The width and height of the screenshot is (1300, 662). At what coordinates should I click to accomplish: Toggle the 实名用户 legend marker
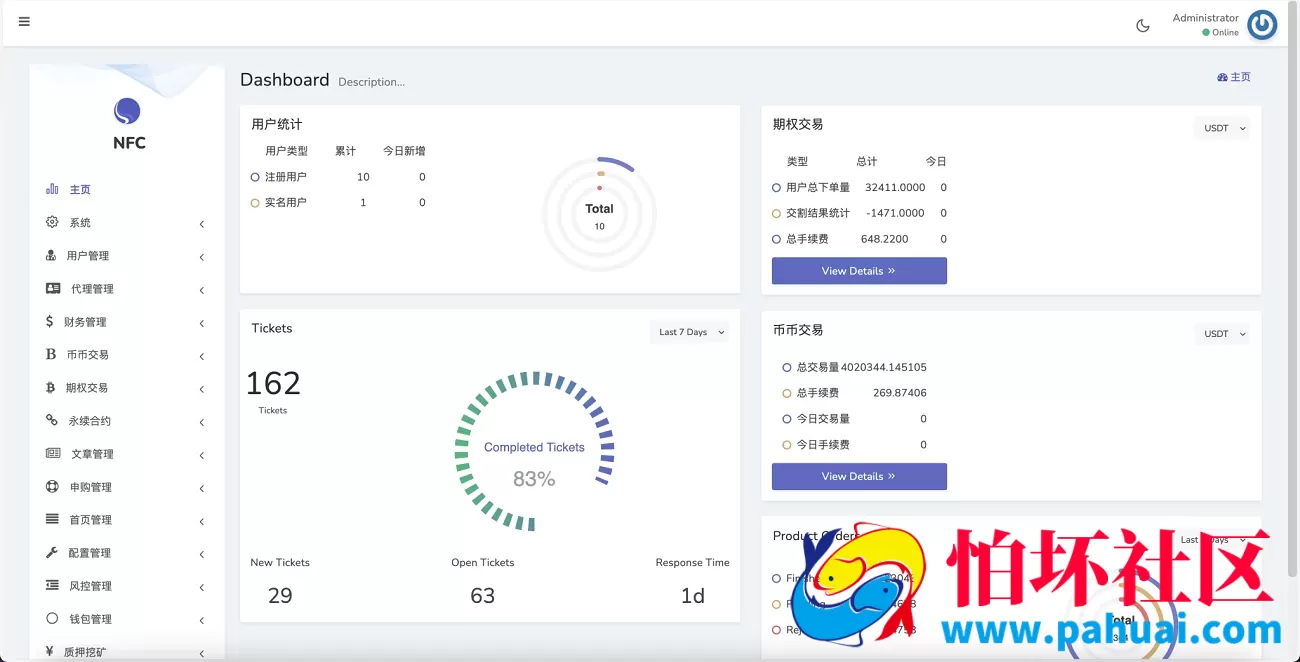[x=255, y=203]
